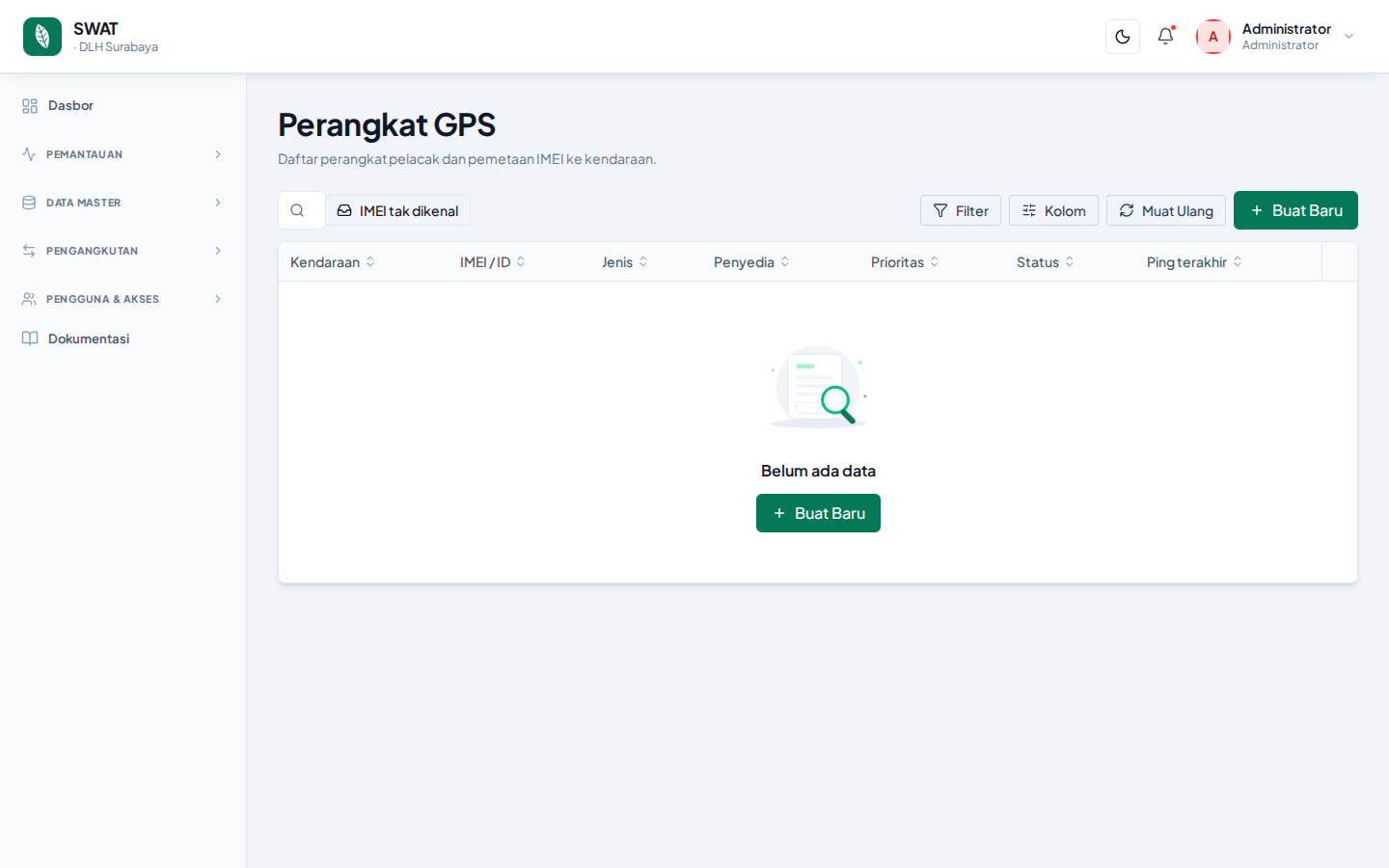Click the Dasbor grid icon
This screenshot has height=868, width=1389.
coord(30,106)
